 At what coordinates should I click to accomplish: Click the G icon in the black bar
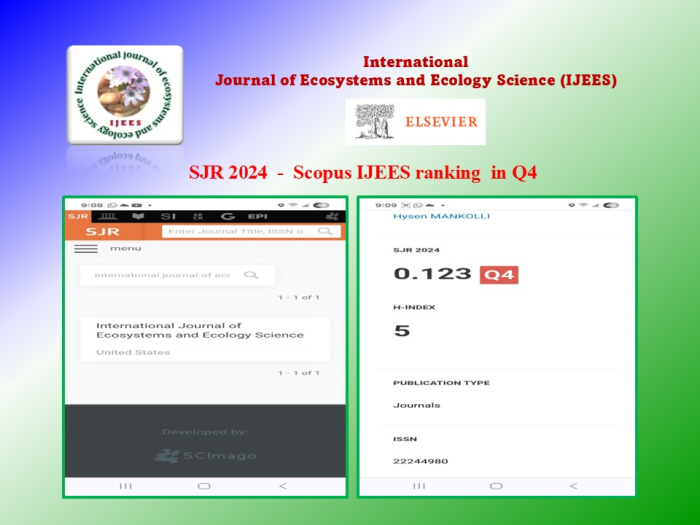pyautogui.click(x=227, y=216)
